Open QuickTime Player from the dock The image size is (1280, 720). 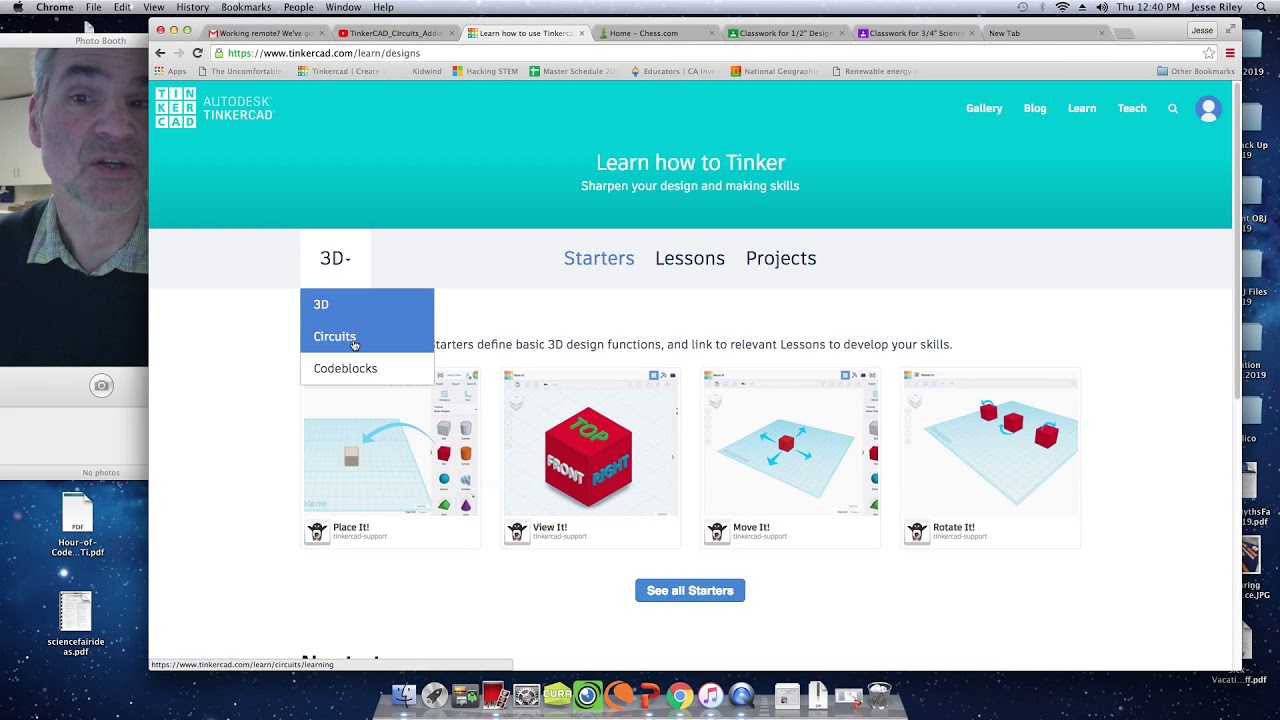741,695
